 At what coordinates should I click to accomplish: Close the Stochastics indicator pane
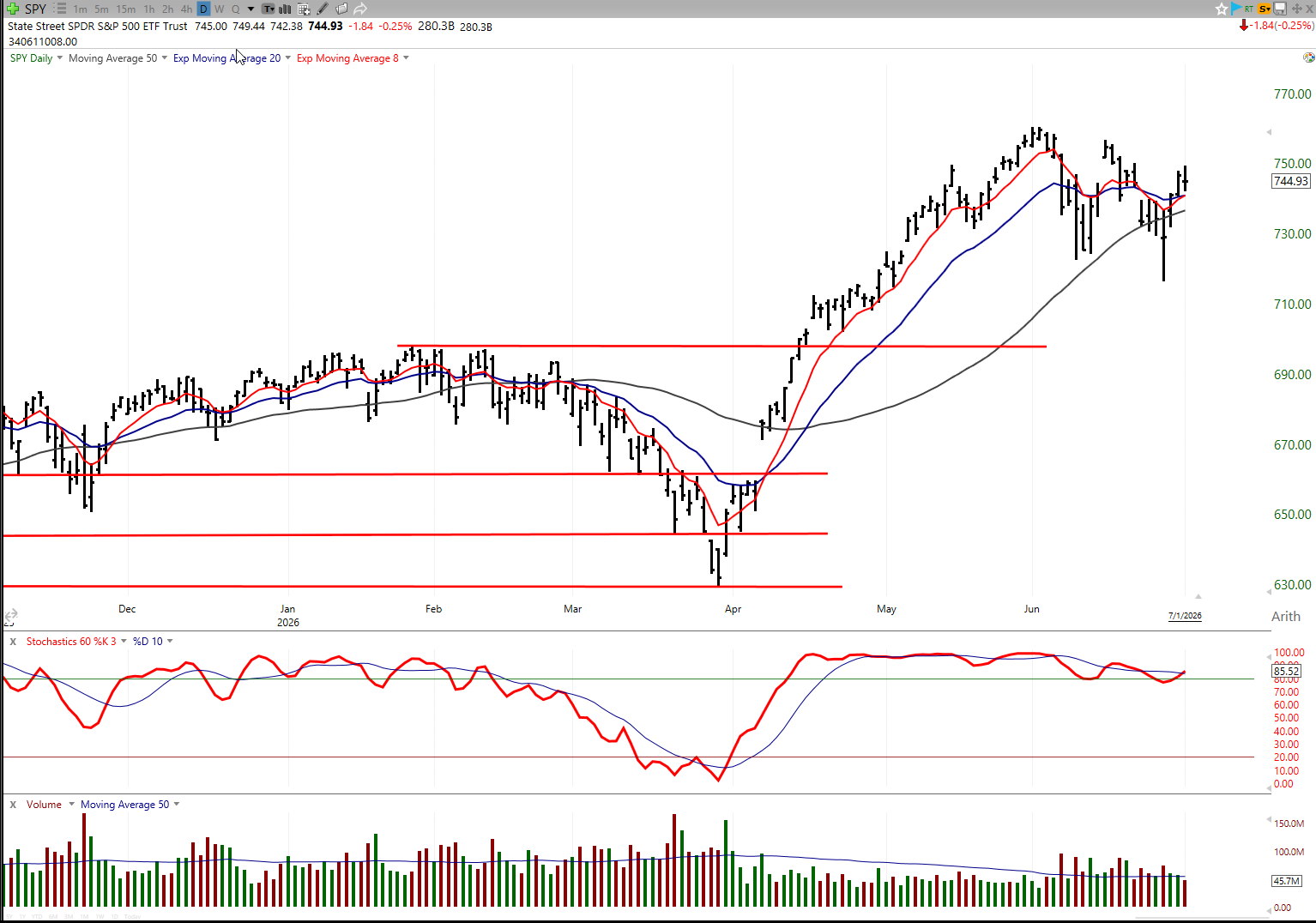click(13, 642)
